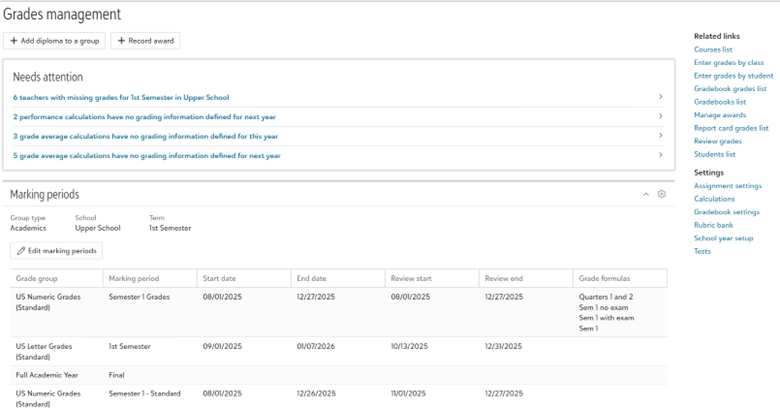Open the Tests settings link

(x=702, y=251)
